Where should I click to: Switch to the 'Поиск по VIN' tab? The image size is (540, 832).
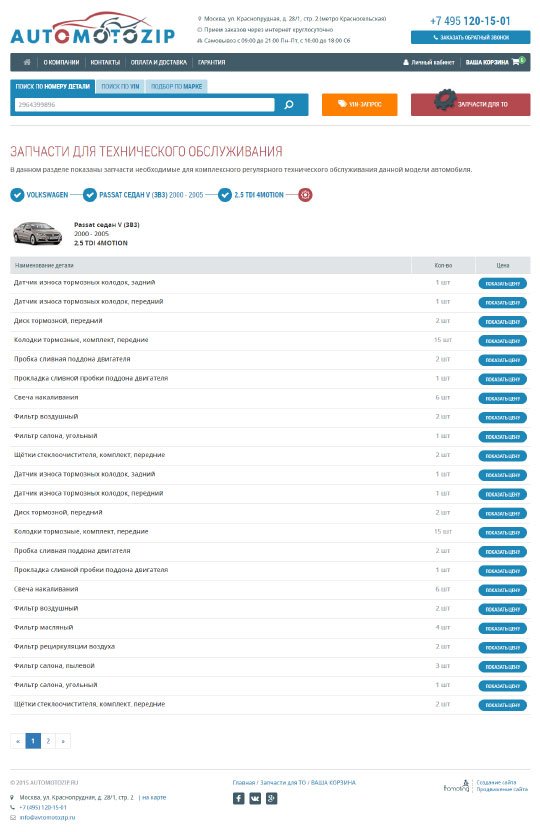click(x=120, y=86)
